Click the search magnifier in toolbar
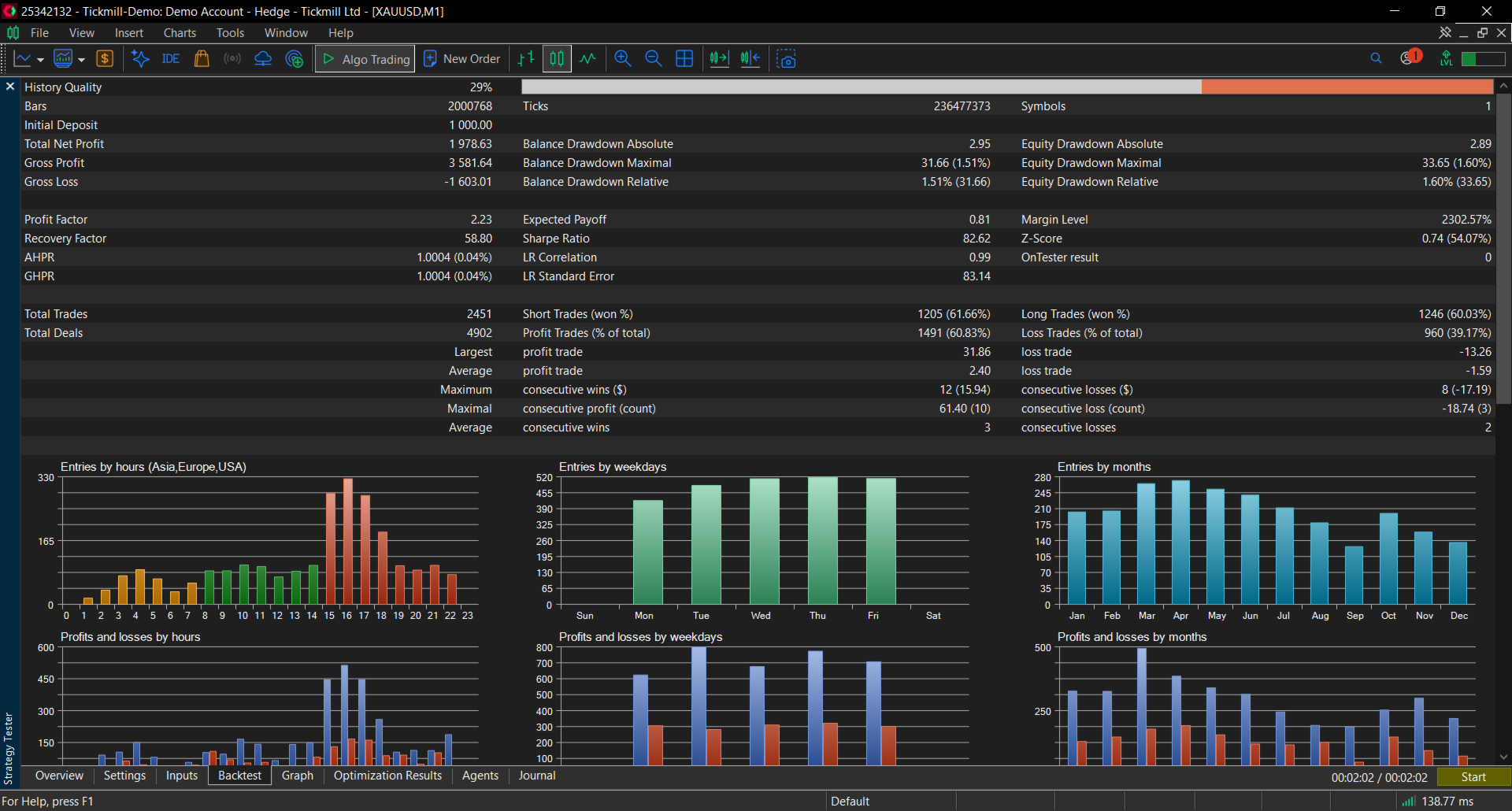1512x811 pixels. coord(1376,58)
